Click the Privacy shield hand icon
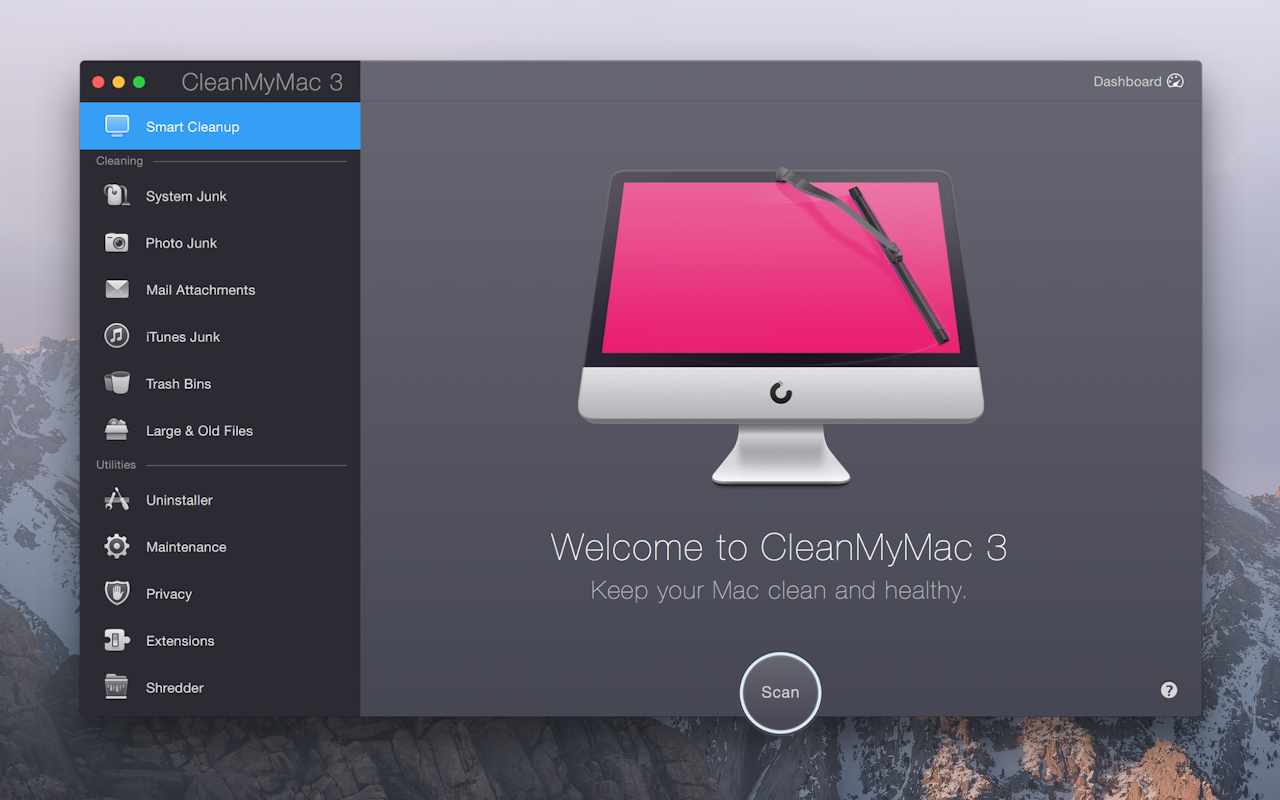This screenshot has width=1280, height=800. point(117,594)
